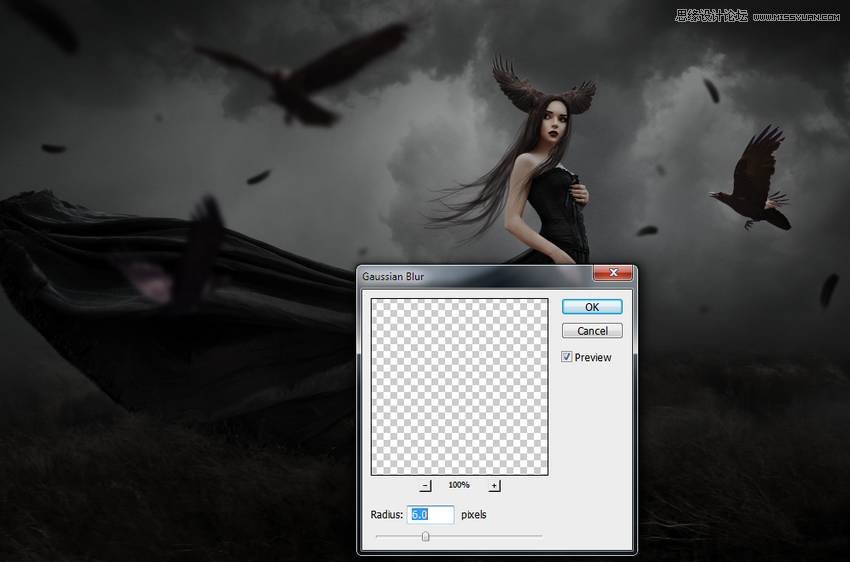Click the wing headpiece on the woman's head

[x=543, y=90]
